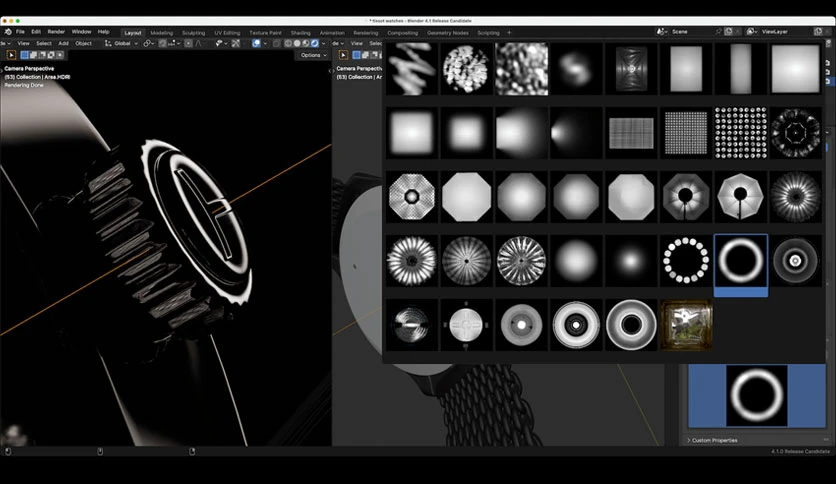
Task: Switch left viewport to wireframe shading
Action: coord(288,43)
